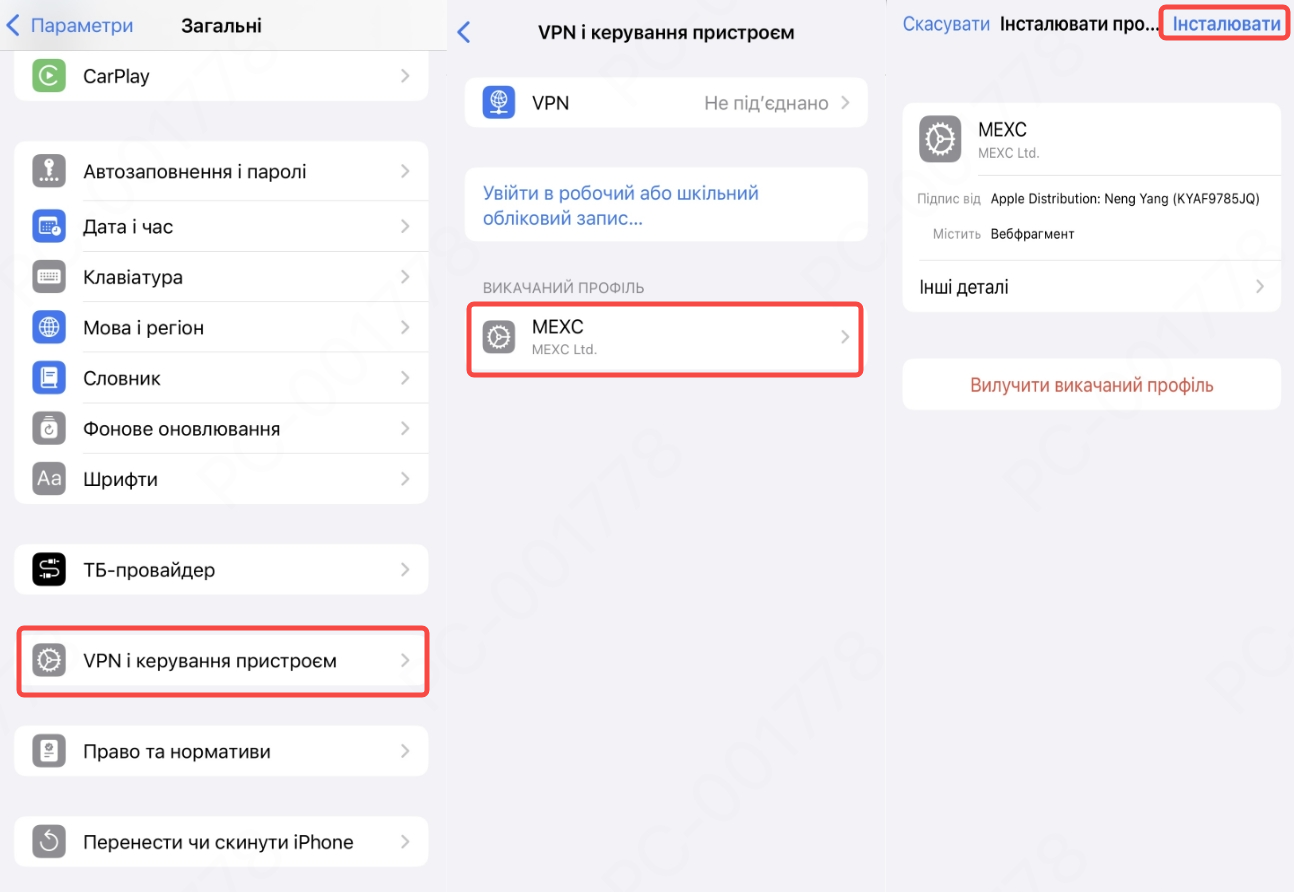Open the chevron beside Право та нормативи
This screenshot has width=1294, height=892.
[405, 751]
